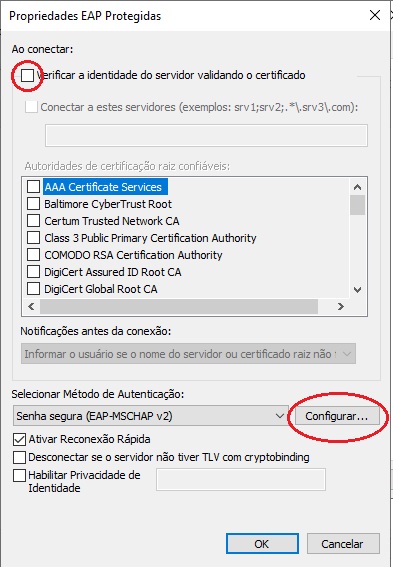Click the right arrow of the horizontal scrollbar

341,307
